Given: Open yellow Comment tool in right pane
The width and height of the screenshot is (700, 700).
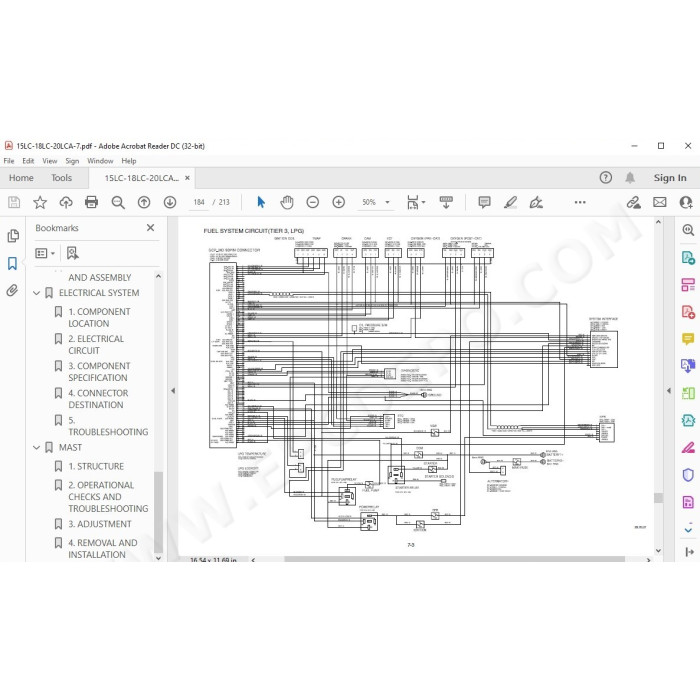Looking at the screenshot, I should tap(688, 339).
